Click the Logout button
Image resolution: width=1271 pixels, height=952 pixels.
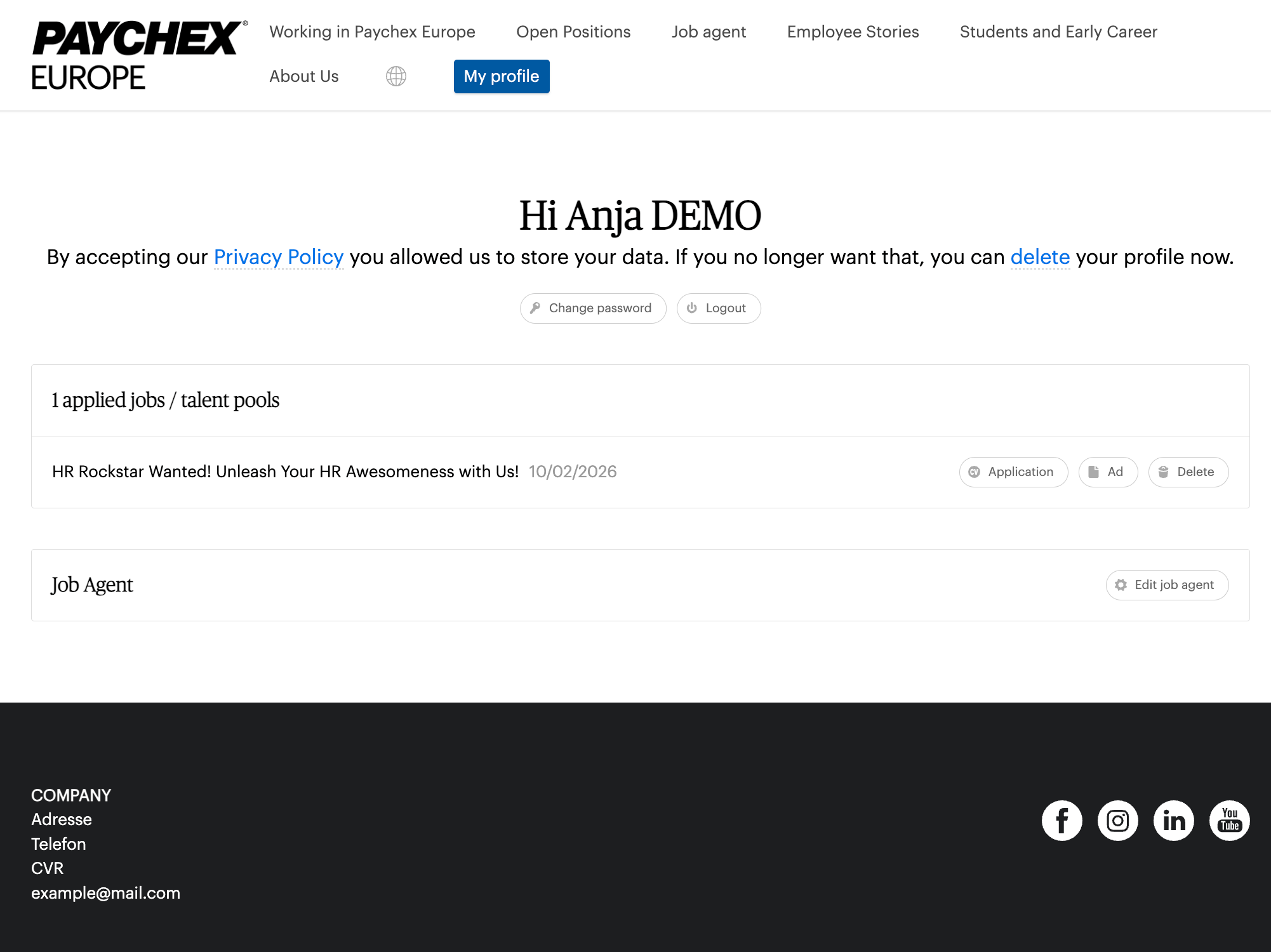719,308
